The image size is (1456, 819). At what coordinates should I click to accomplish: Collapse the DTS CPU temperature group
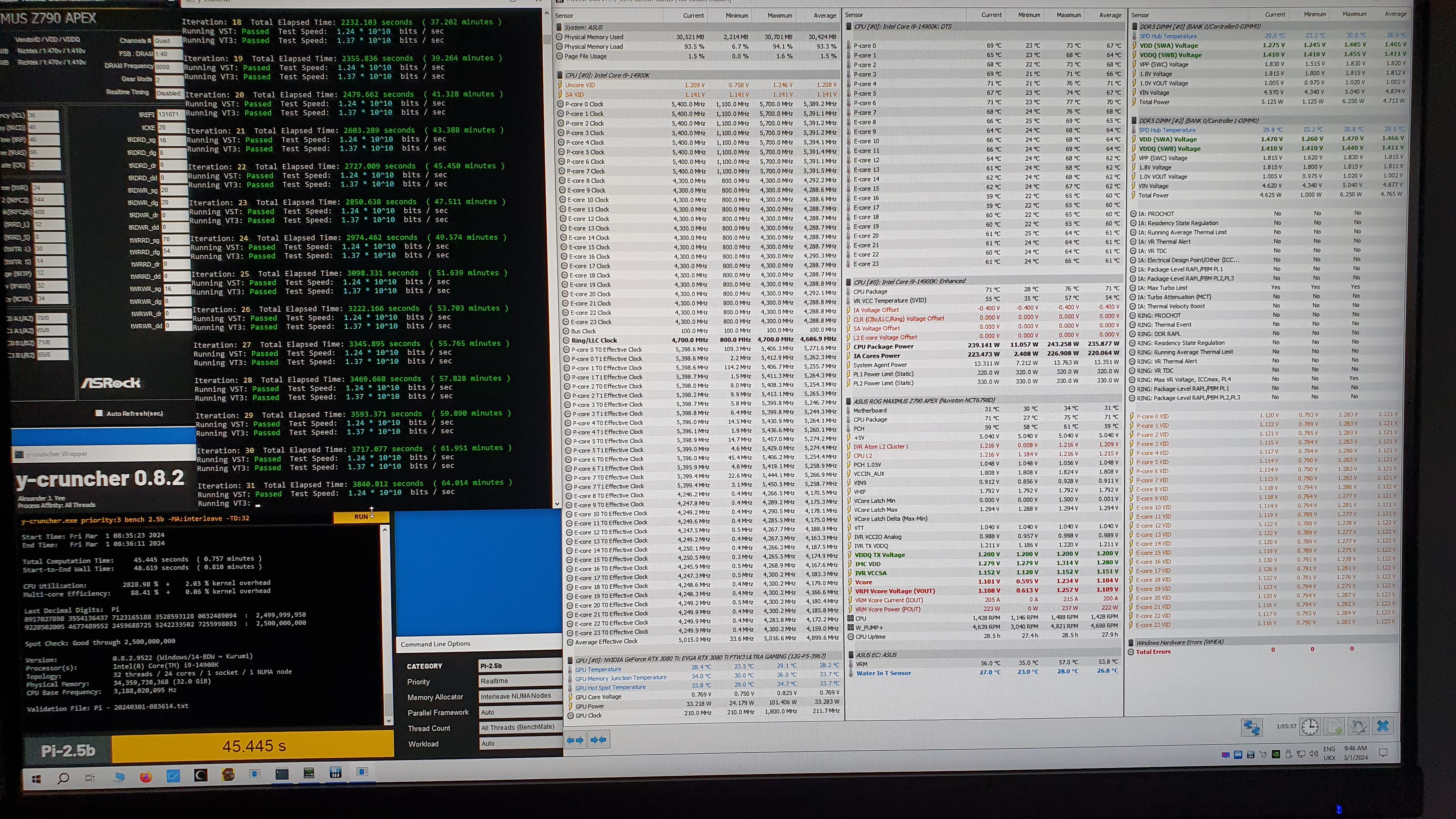[849, 27]
